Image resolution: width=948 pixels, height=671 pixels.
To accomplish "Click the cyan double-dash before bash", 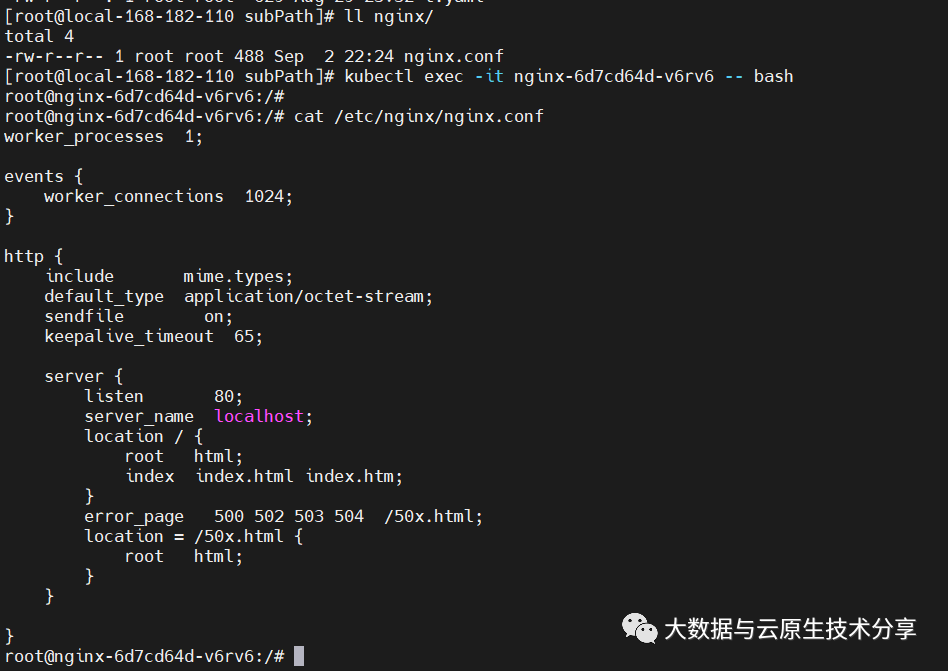I will [x=734, y=77].
